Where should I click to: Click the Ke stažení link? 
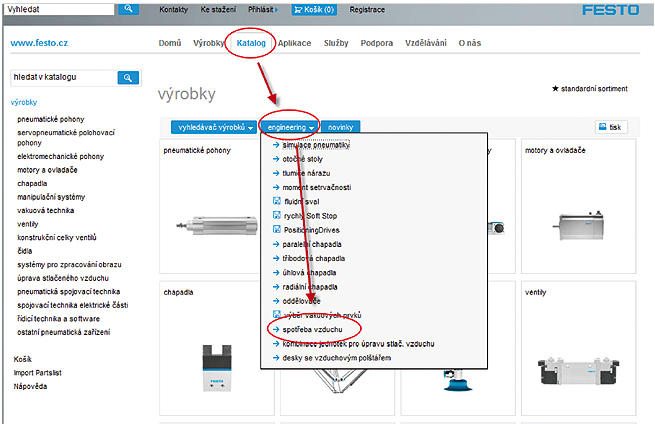pos(218,10)
